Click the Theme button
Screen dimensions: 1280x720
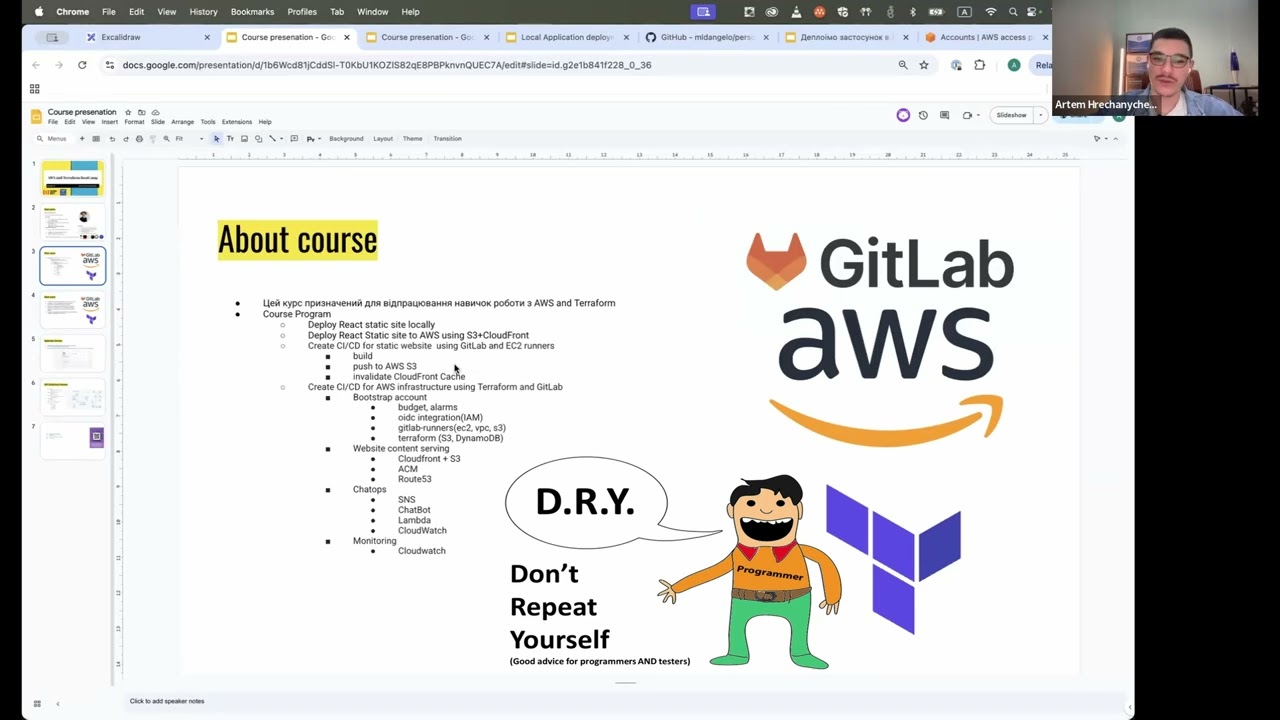(412, 138)
